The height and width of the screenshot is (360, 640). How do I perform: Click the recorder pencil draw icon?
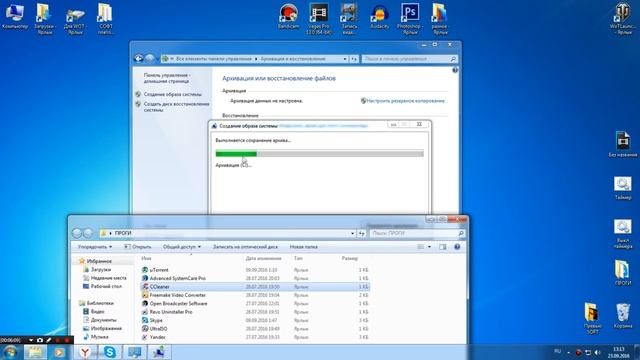49,340
